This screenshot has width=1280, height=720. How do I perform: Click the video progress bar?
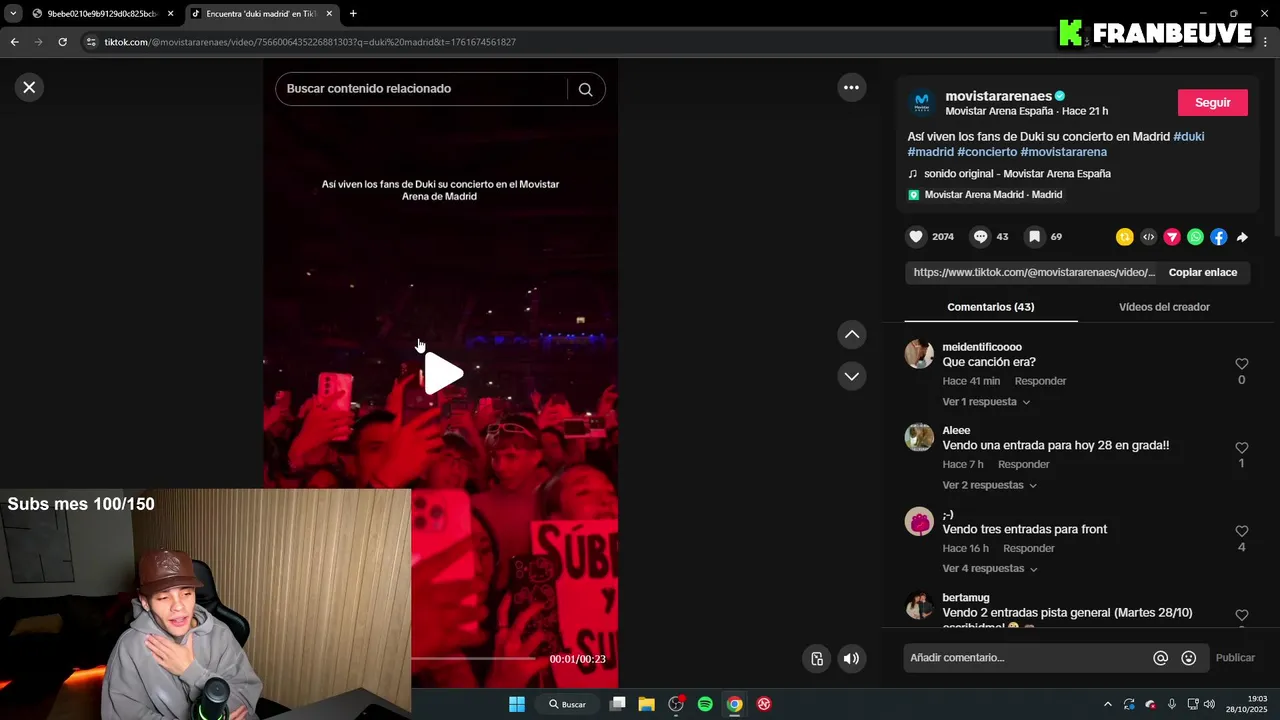click(x=472, y=659)
